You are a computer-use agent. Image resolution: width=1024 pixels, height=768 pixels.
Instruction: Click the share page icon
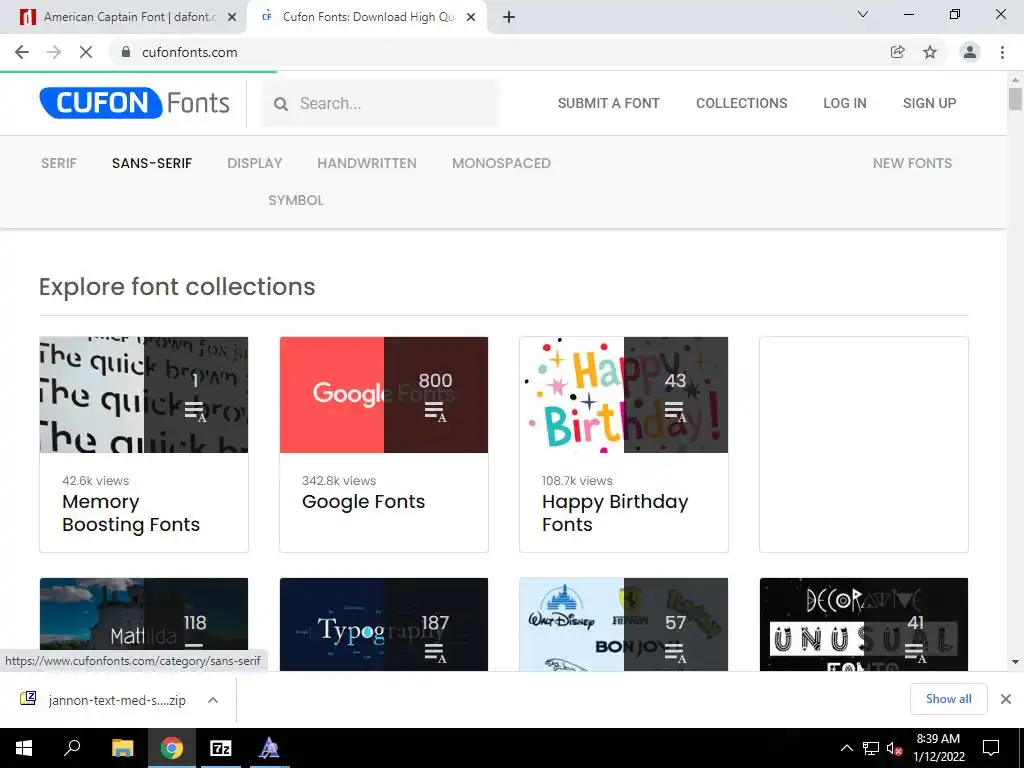898,52
